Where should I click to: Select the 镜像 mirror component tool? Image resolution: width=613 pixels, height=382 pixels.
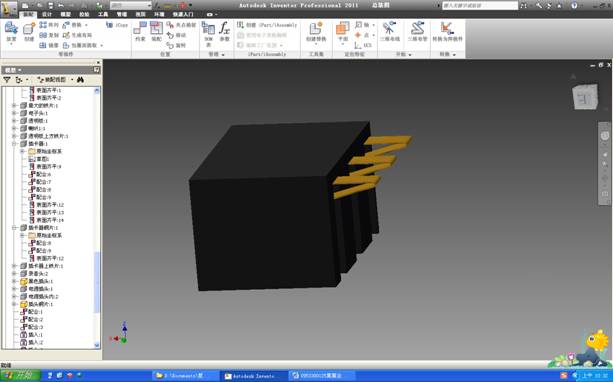[49, 45]
